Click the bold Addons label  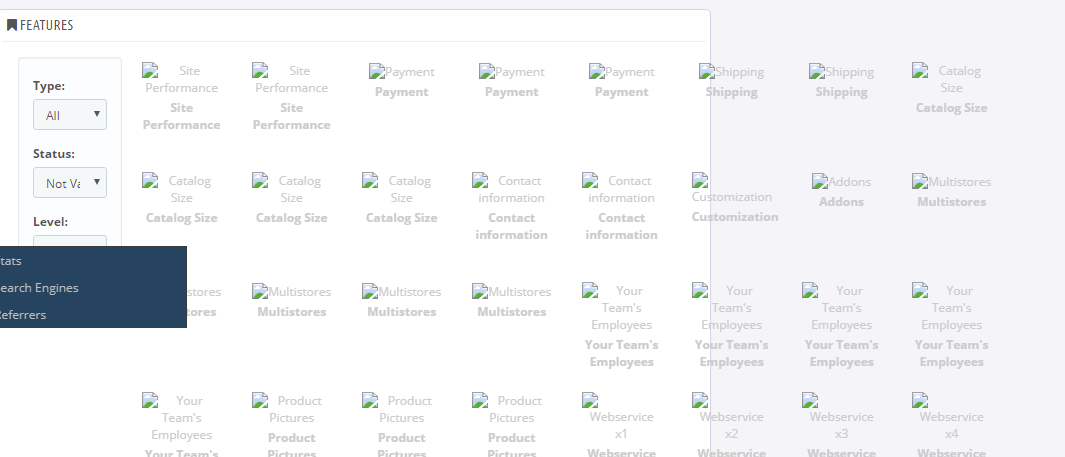[x=841, y=202]
